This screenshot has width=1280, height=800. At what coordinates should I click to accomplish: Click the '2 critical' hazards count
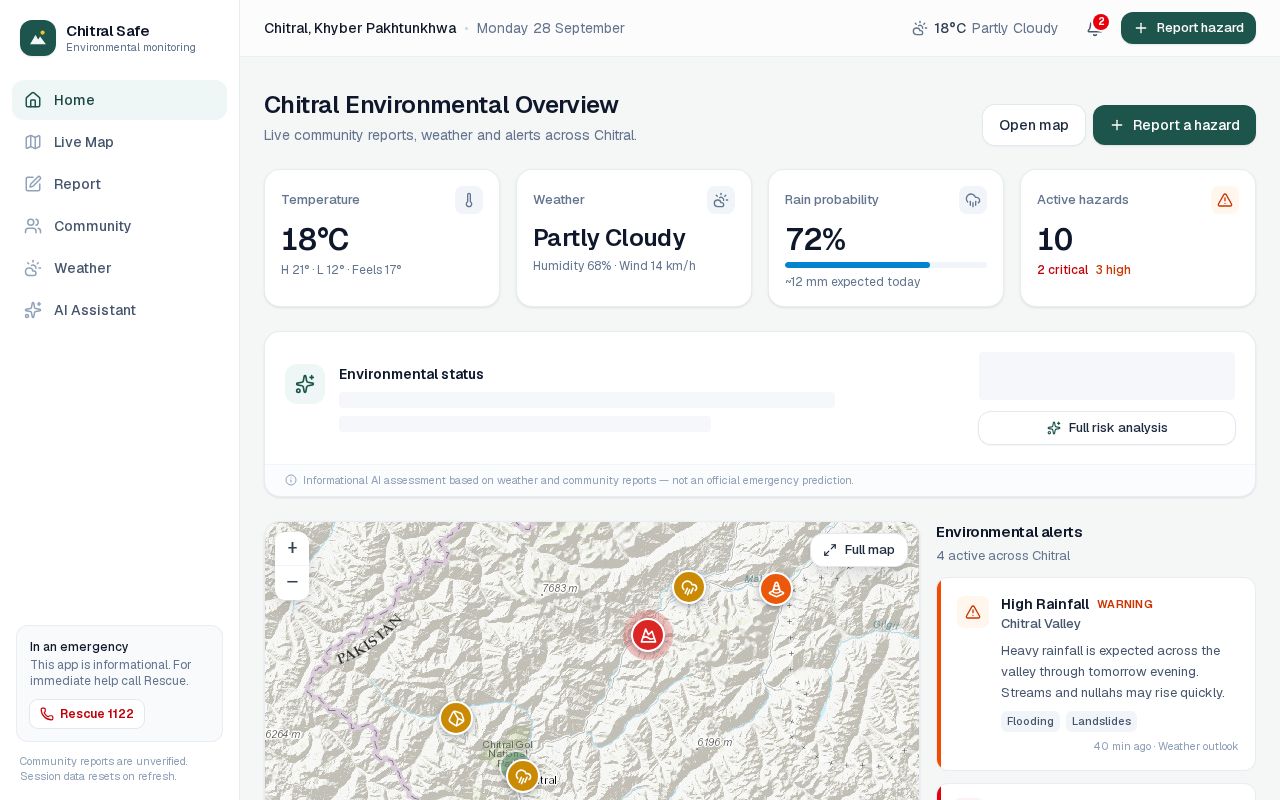pos(1062,270)
